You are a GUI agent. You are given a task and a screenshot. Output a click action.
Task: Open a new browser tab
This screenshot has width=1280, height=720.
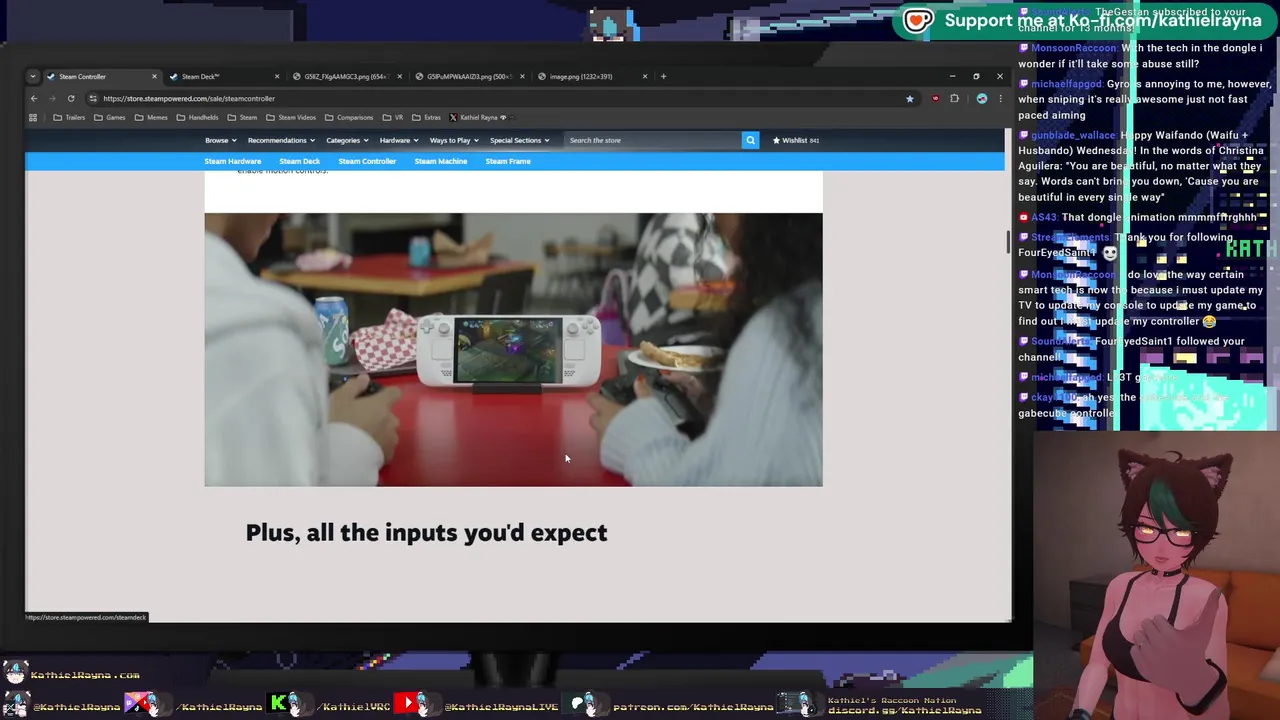click(x=663, y=76)
